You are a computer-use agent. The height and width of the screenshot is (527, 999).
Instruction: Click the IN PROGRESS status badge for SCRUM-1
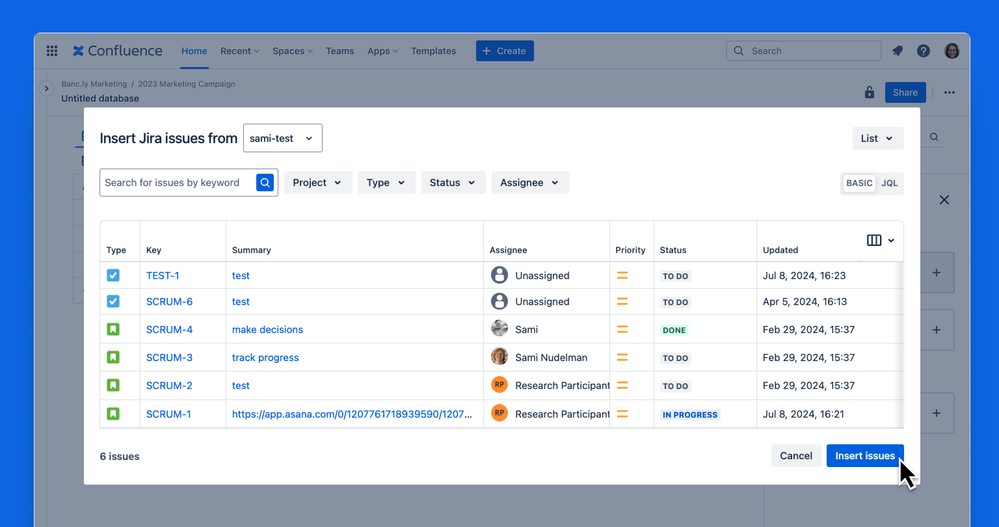[690, 414]
